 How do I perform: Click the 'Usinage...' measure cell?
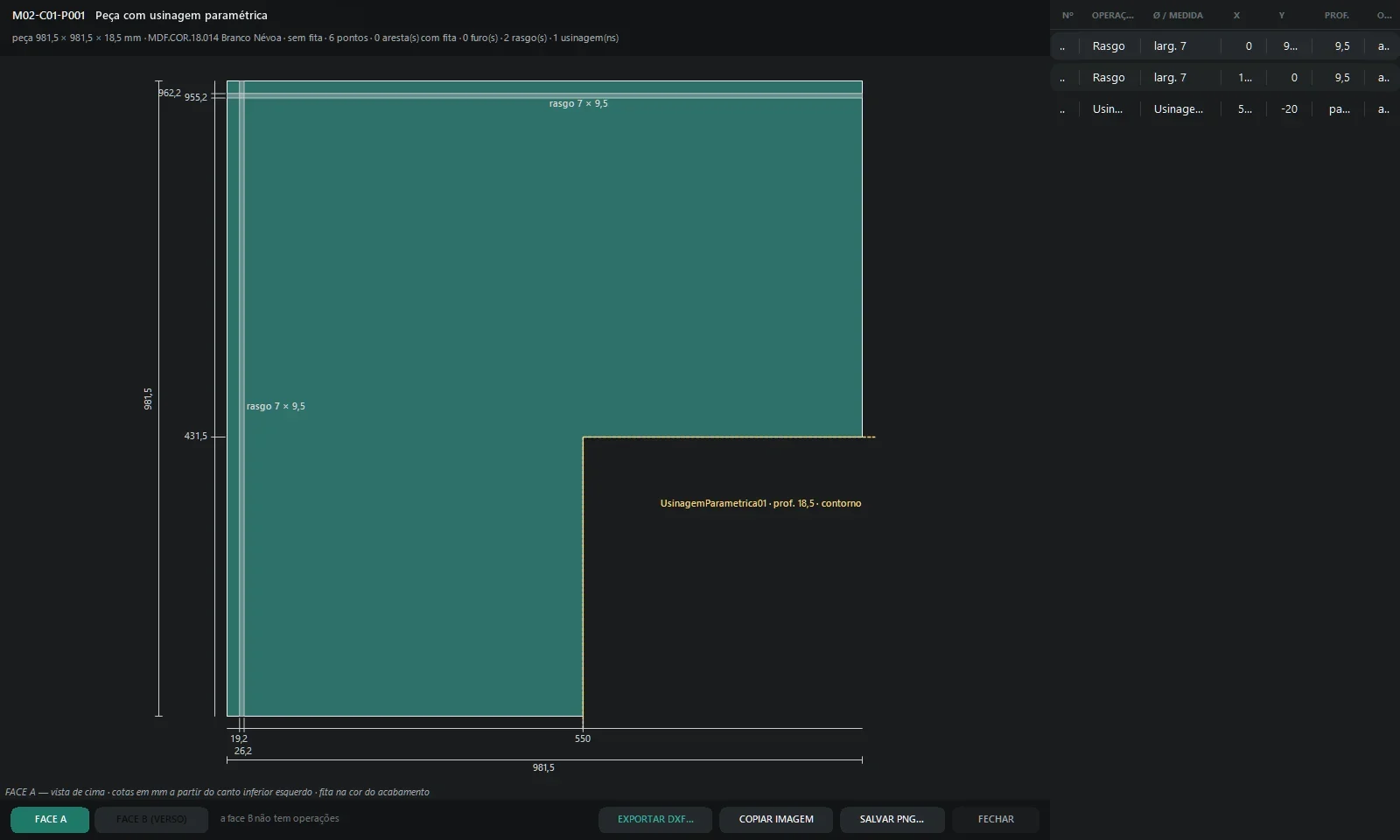(1179, 109)
